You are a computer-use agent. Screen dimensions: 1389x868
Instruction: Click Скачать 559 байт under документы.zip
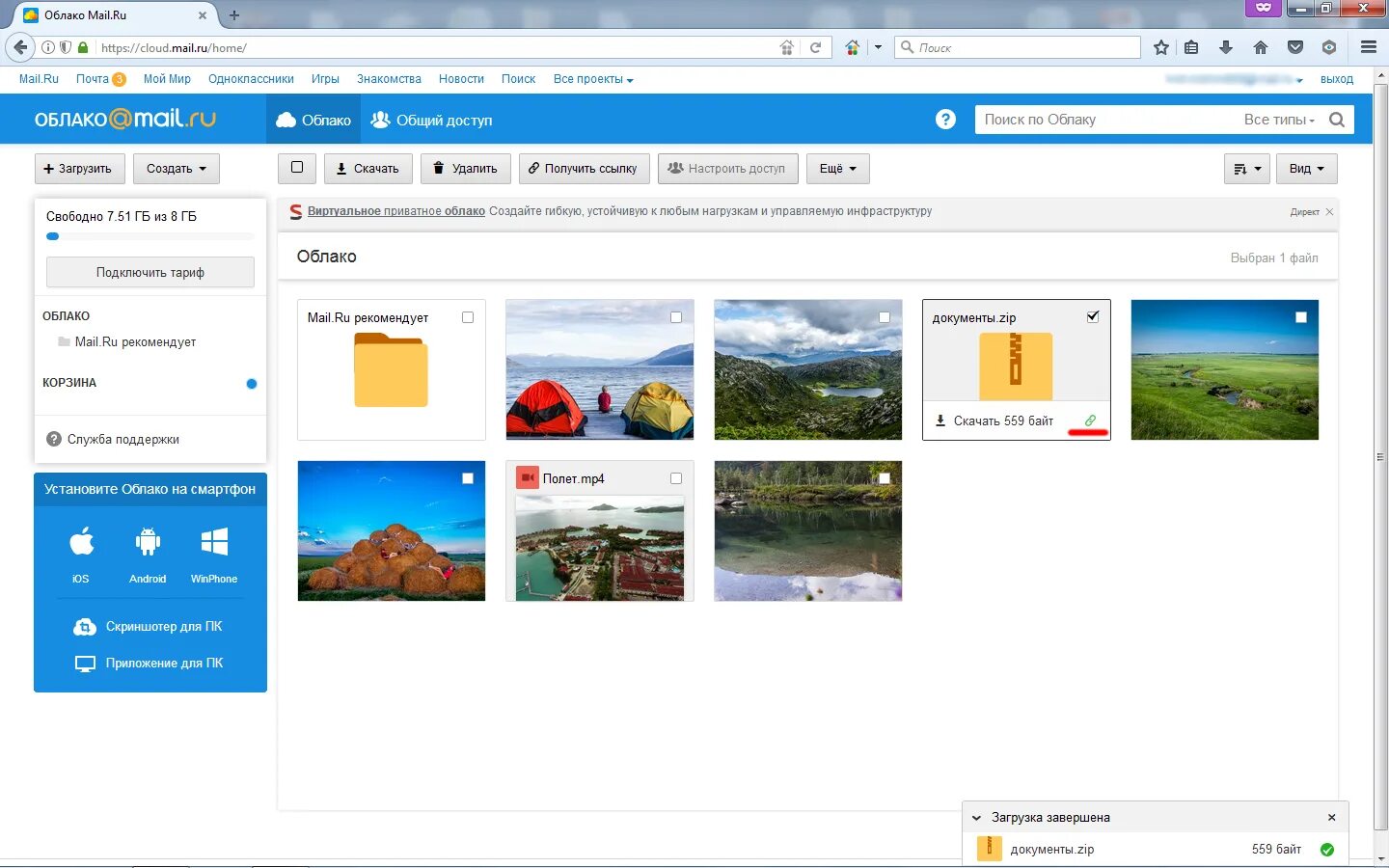pos(994,420)
